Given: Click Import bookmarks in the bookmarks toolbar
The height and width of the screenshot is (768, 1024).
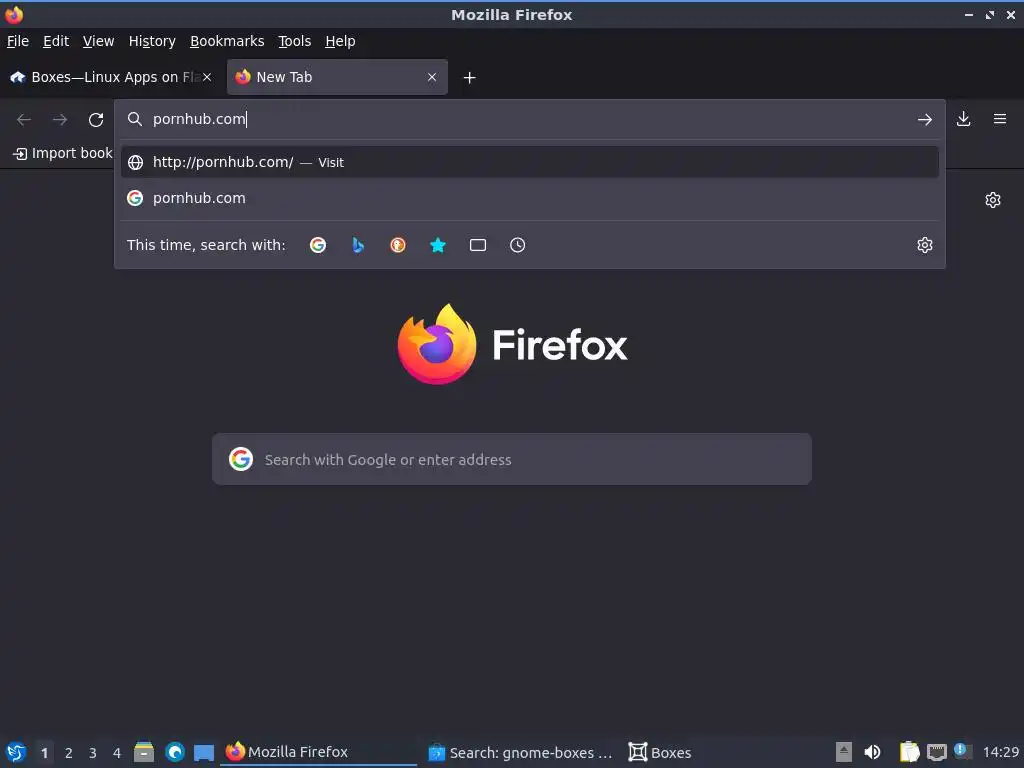Looking at the screenshot, I should pyautogui.click(x=63, y=153).
